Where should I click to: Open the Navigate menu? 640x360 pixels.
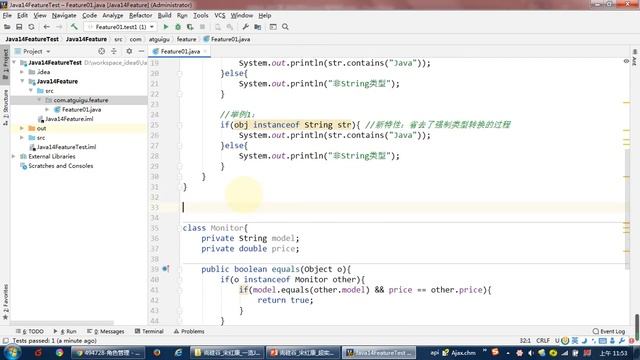click(64, 16)
